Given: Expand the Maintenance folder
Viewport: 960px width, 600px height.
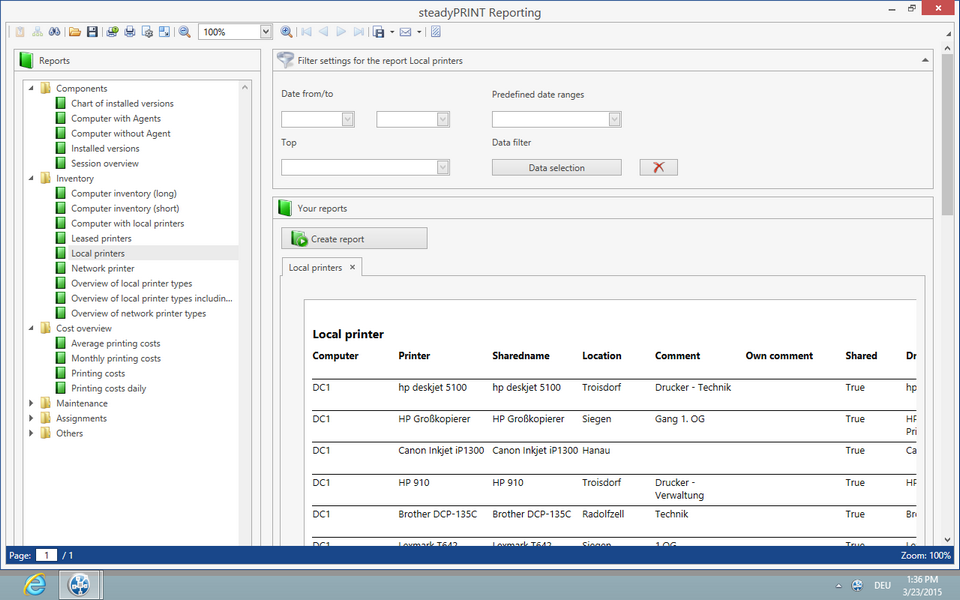Looking at the screenshot, I should (x=31, y=403).
